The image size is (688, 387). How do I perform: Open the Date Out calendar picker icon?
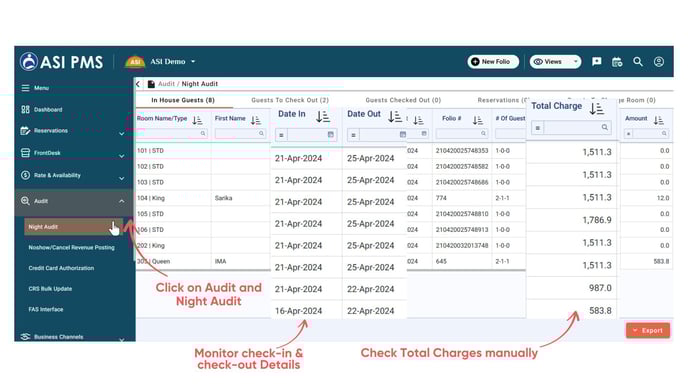coord(402,134)
